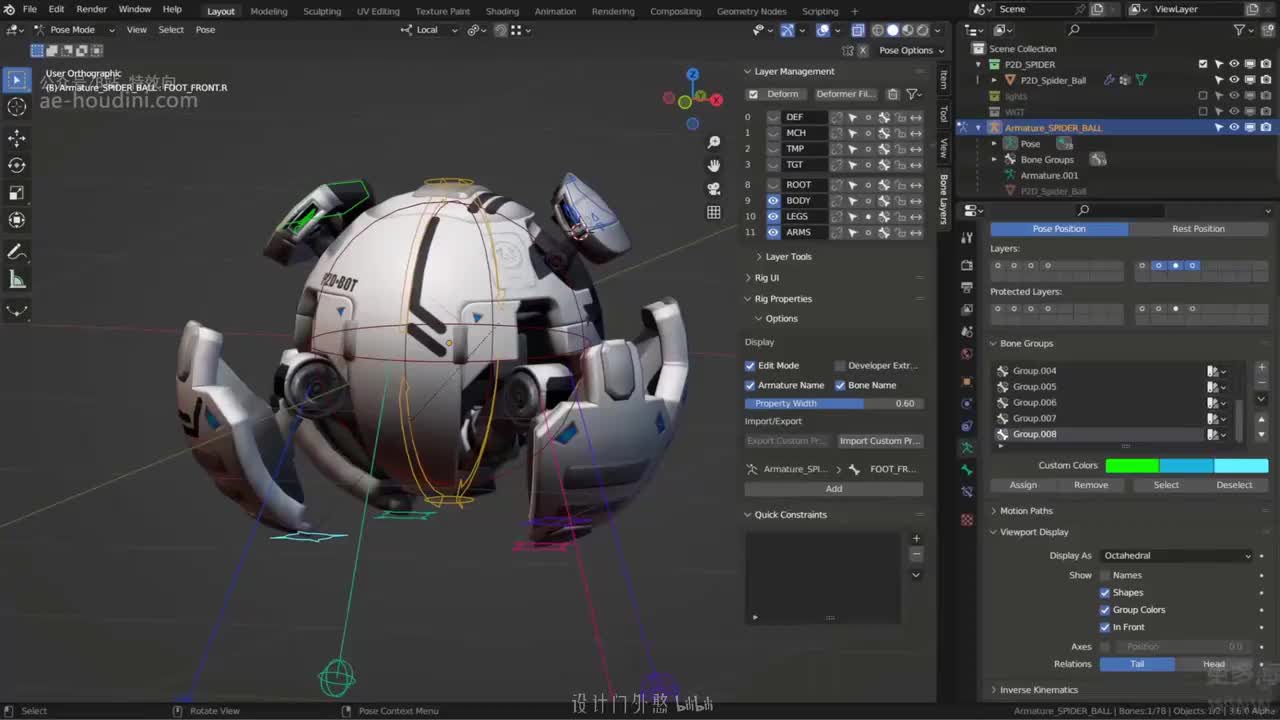Open the Object Data armature properties tab

pyautogui.click(x=967, y=448)
